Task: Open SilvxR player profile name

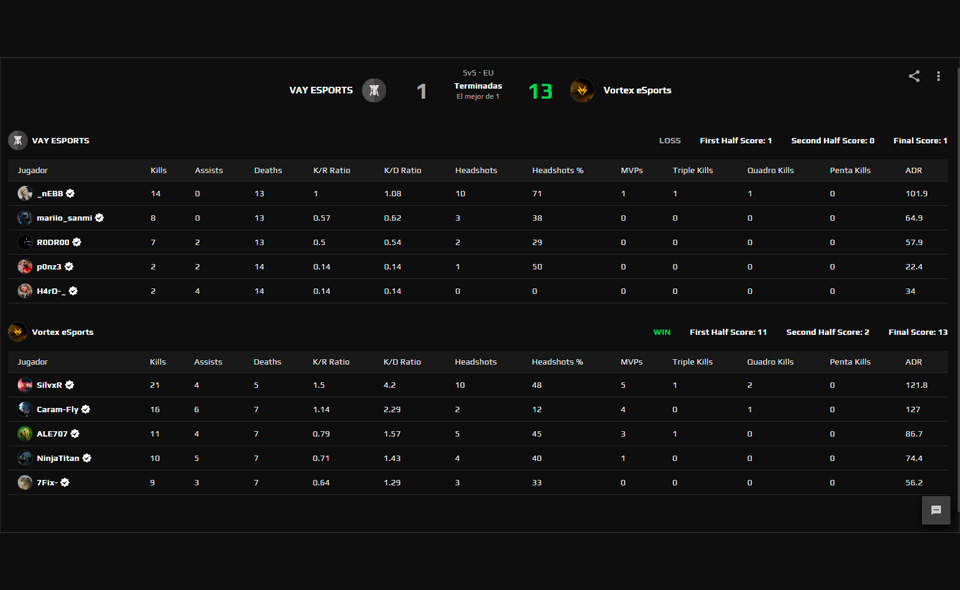Action: point(50,385)
